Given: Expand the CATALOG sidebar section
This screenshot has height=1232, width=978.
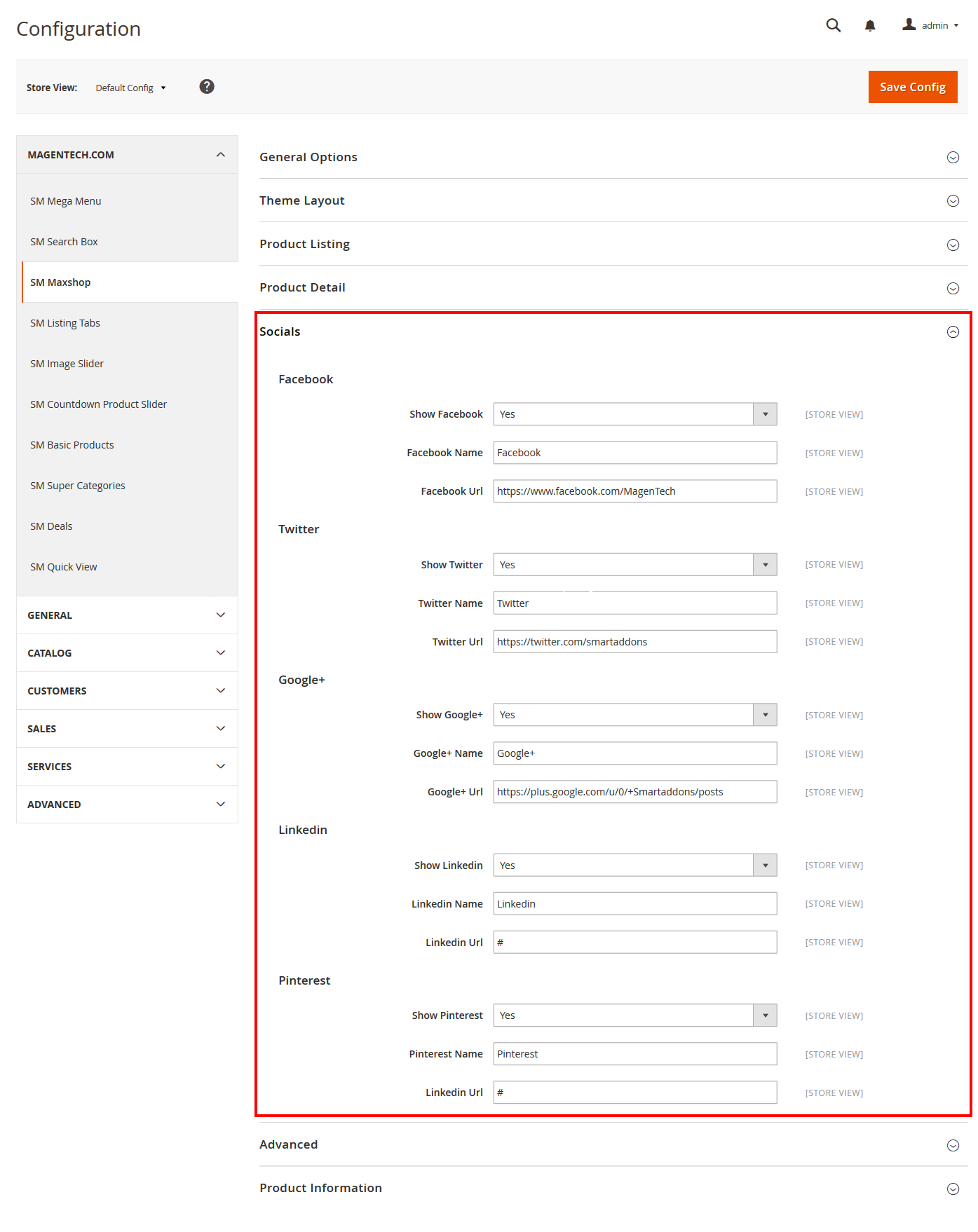Looking at the screenshot, I should (127, 653).
